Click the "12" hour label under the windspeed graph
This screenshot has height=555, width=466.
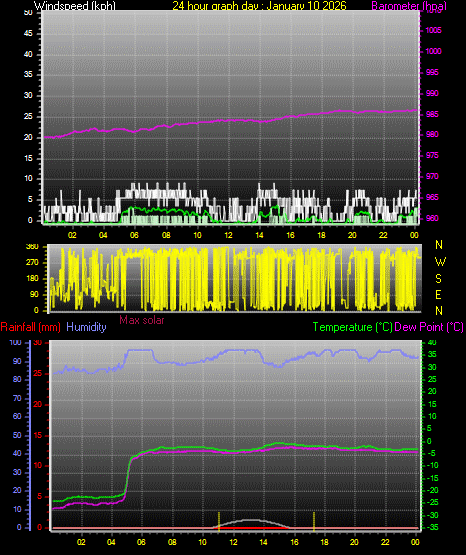coord(228,235)
